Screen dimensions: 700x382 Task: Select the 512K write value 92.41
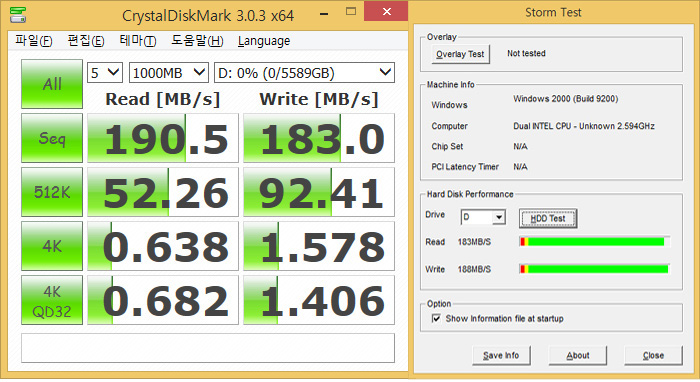[x=319, y=192]
